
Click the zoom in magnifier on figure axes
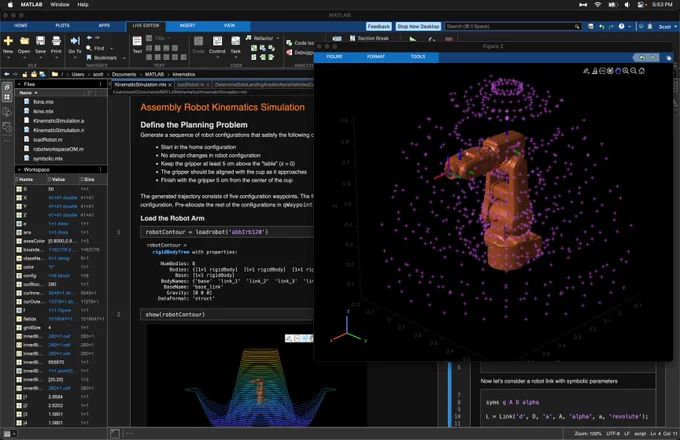point(626,71)
